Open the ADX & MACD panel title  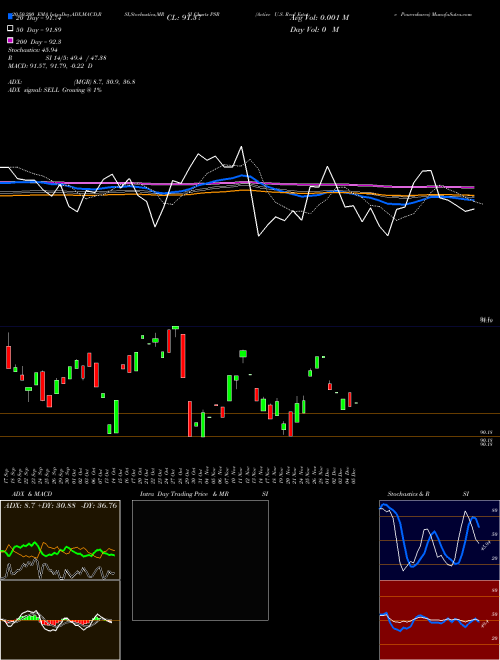point(32,494)
